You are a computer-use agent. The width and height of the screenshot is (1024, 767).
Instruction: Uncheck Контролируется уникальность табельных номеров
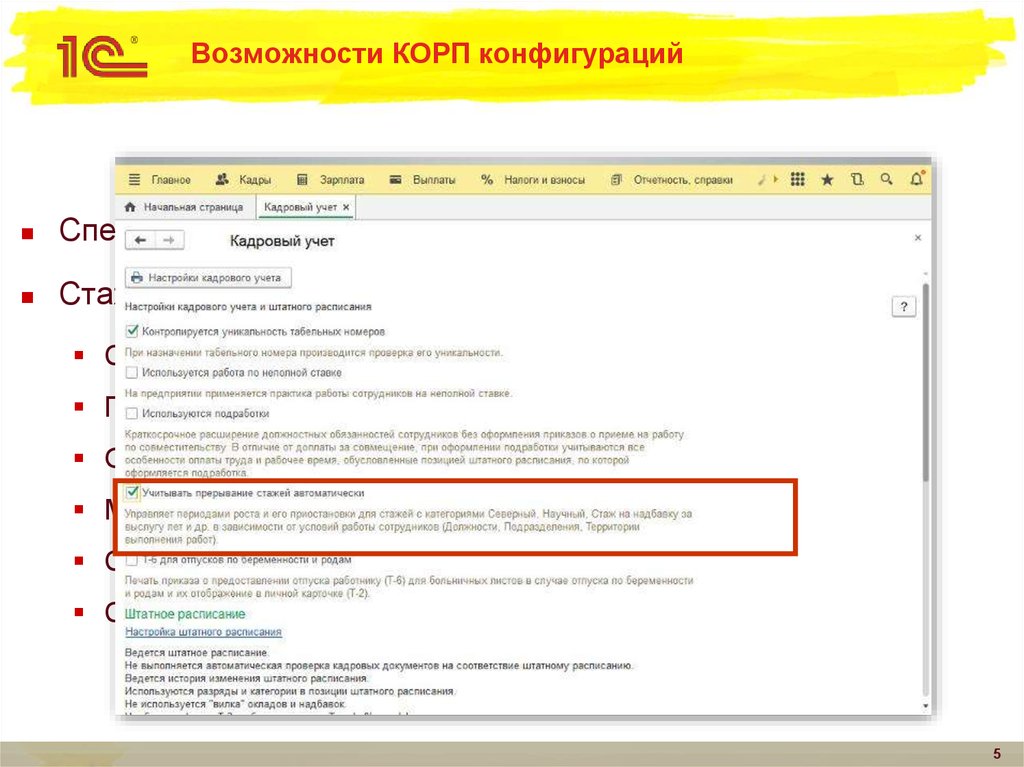pyautogui.click(x=134, y=330)
